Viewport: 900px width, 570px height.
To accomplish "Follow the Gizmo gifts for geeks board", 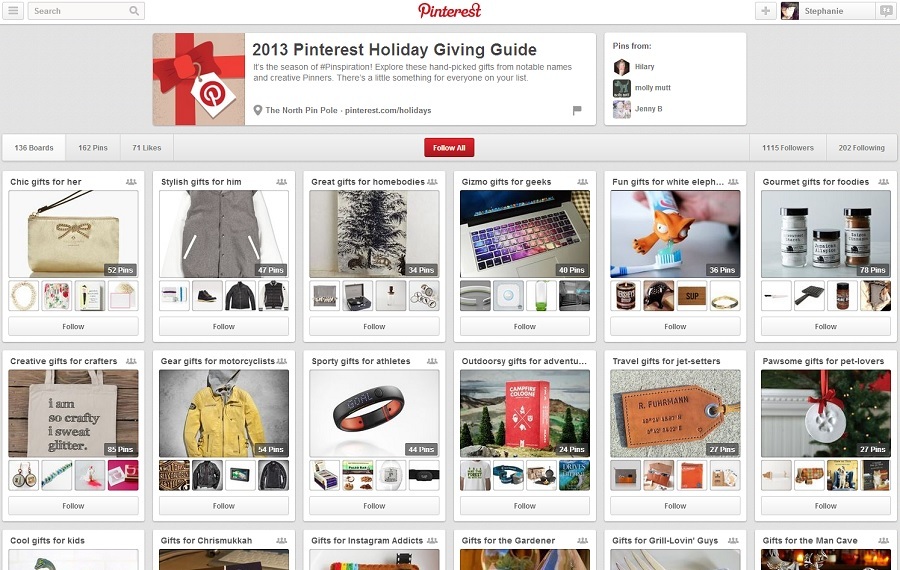I will tap(525, 327).
